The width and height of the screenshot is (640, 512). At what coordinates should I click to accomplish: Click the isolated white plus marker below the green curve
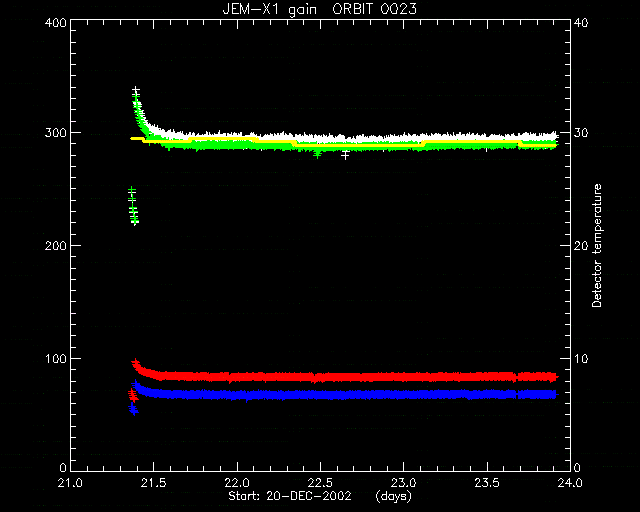pyautogui.click(x=345, y=155)
